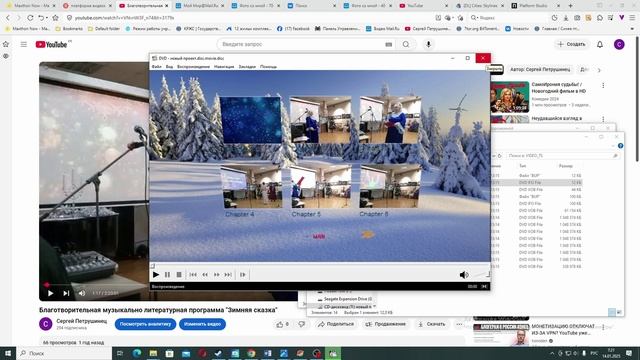Stop playback in the DVD player
Viewport: 640px width, 360px height.
click(179, 275)
